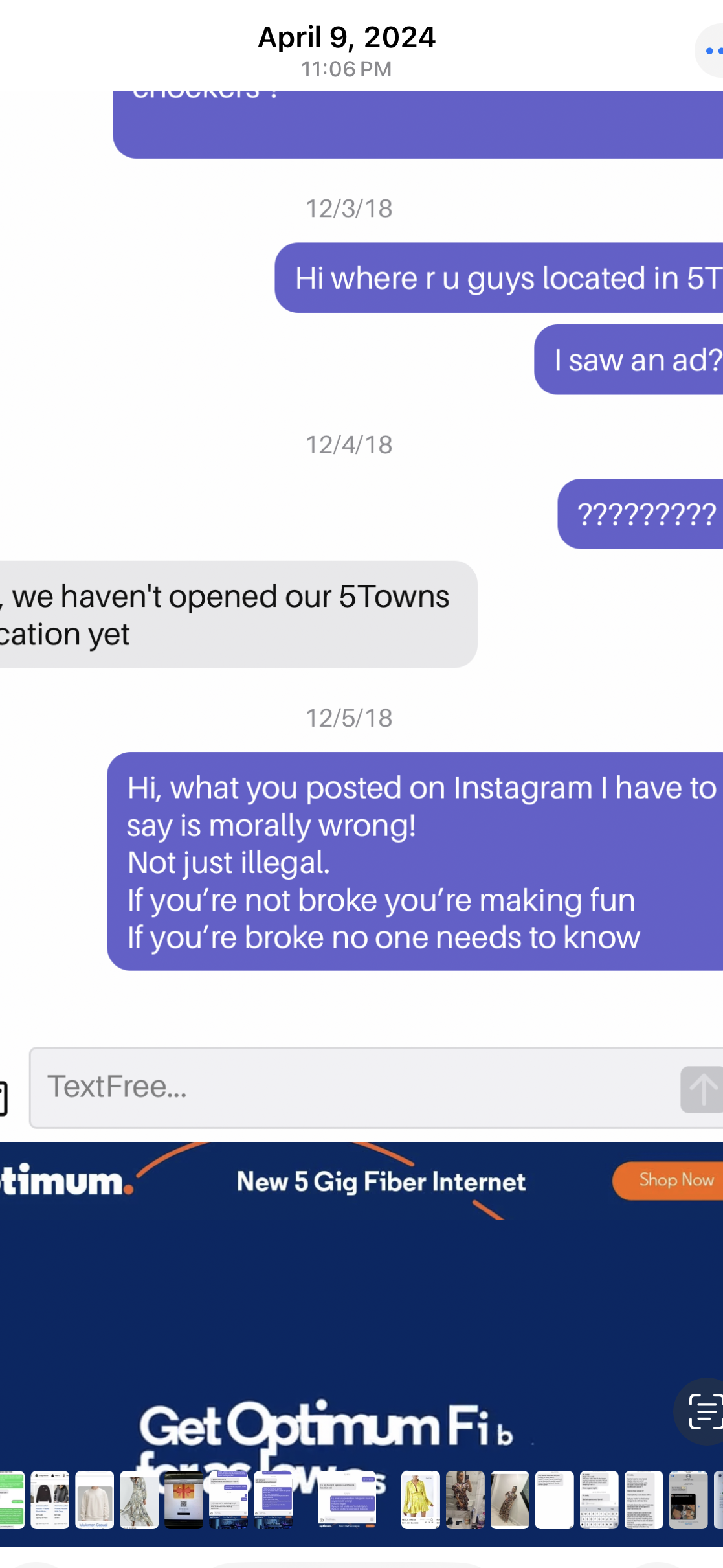Viewport: 723px width, 1568px height.
Task: Tap the 'morally wrong' Instagram message bubble
Action: [415, 861]
